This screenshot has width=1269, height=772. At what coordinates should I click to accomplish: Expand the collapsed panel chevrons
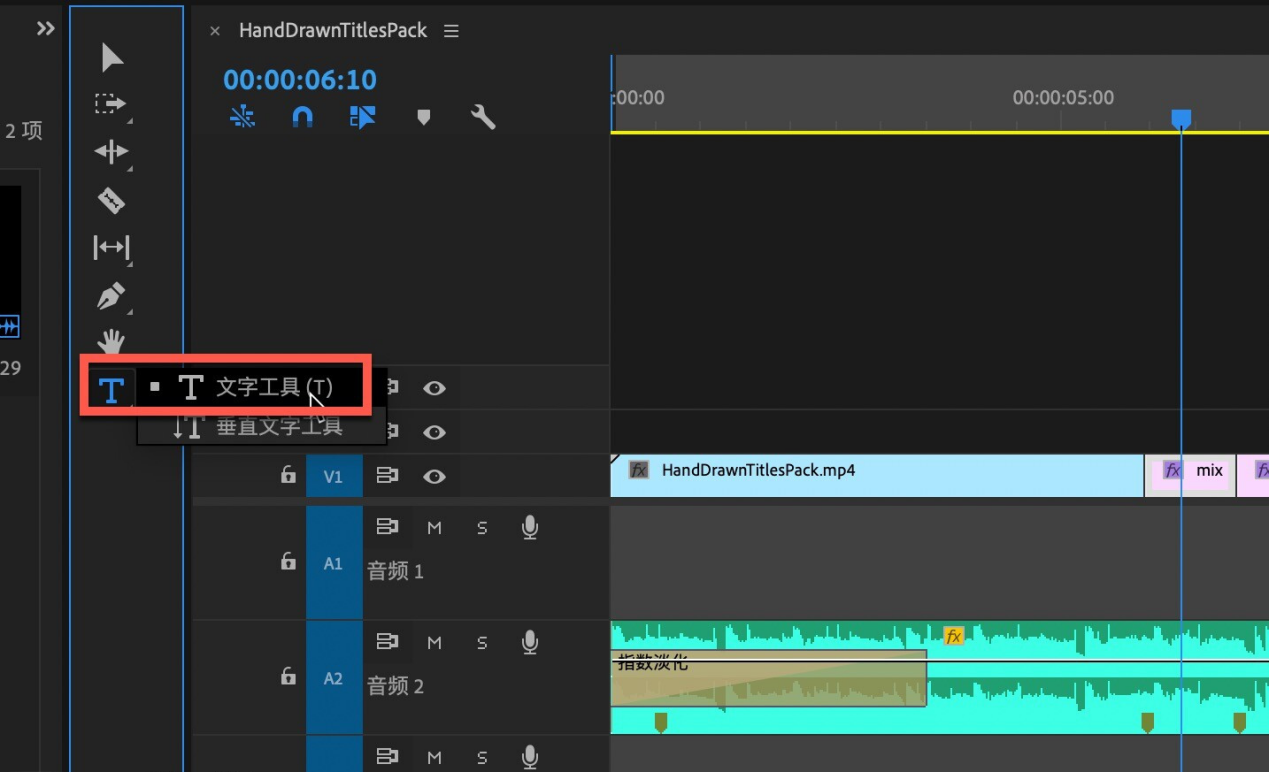(x=45, y=29)
